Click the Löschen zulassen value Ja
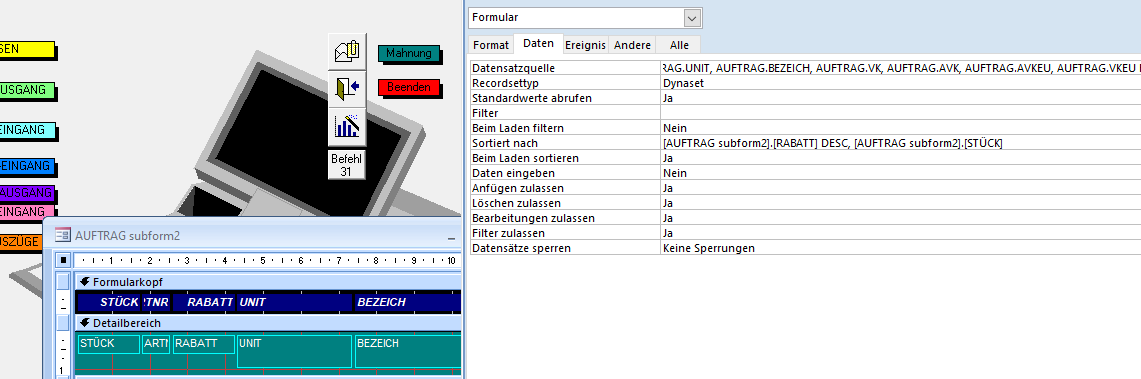This screenshot has width=1141, height=379. tap(901, 203)
